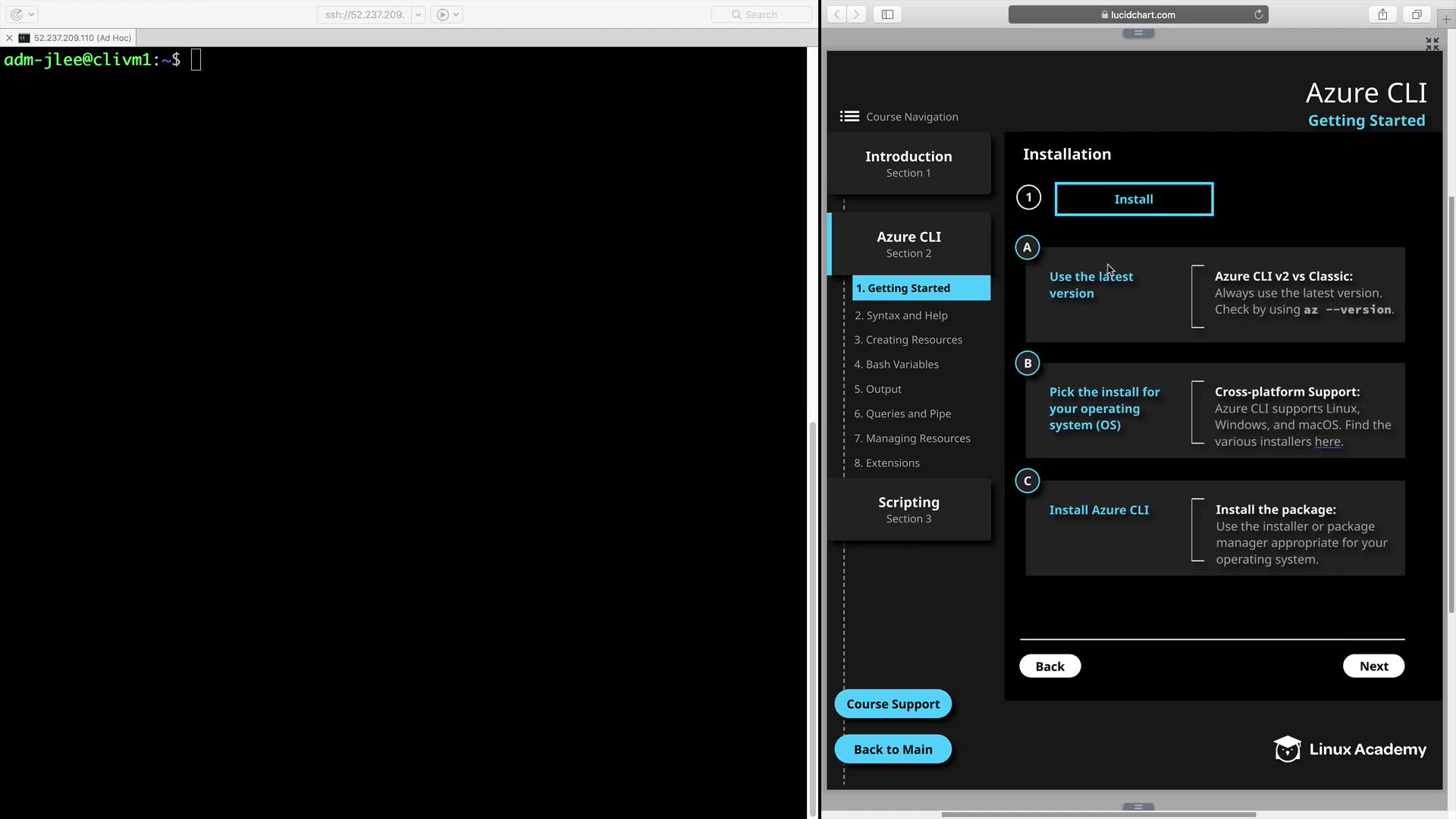The image size is (1456, 819).
Task: Go forward in Safari history
Action: coord(856,14)
